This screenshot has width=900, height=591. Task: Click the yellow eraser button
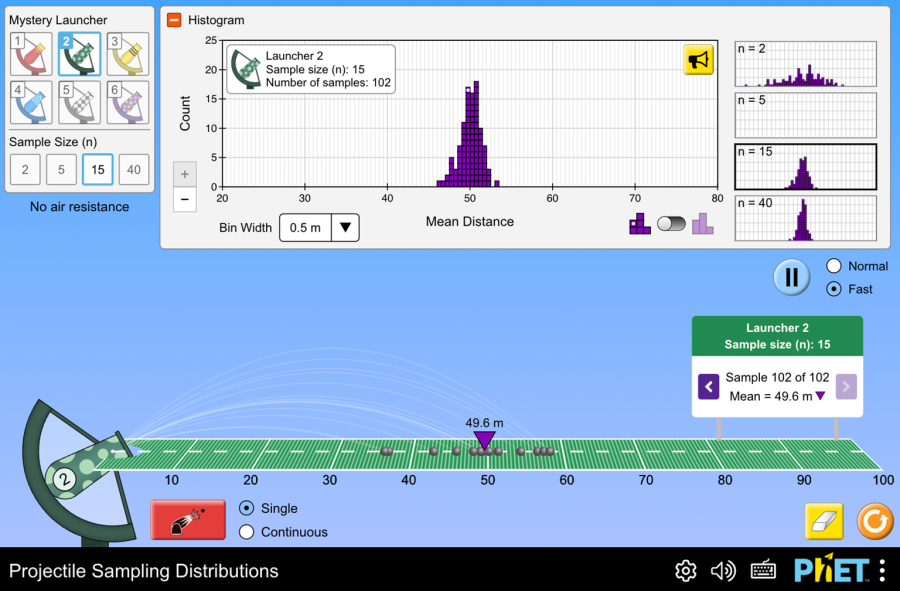coord(824,521)
